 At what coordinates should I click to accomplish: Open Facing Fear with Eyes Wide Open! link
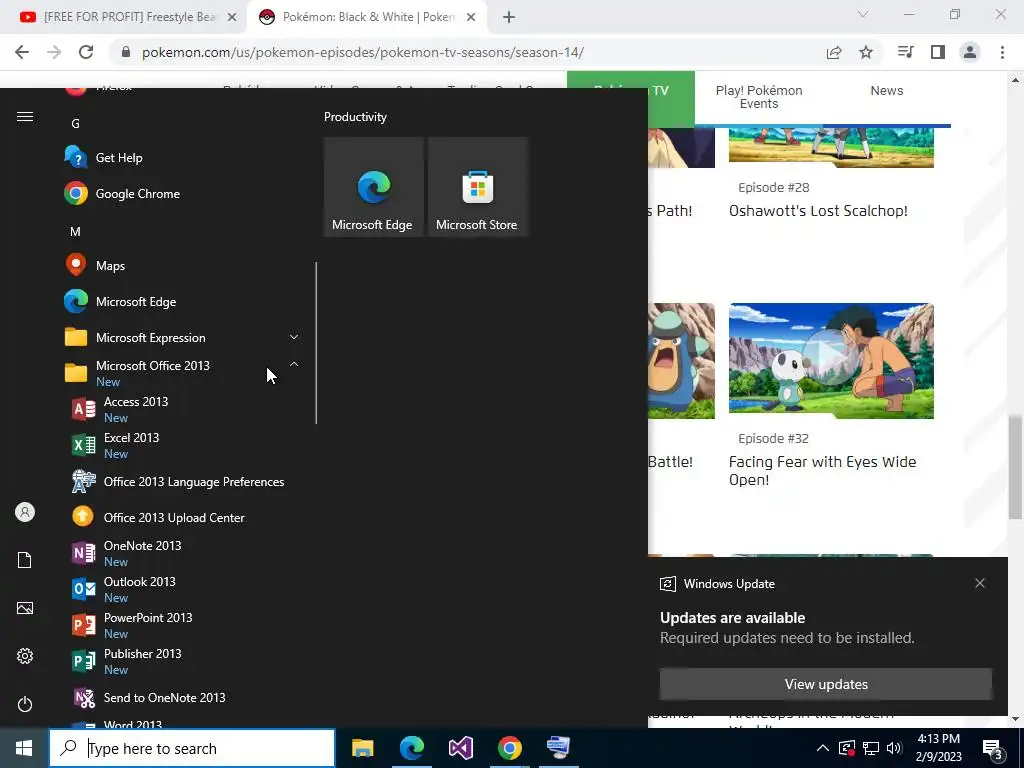pyautogui.click(x=822, y=471)
